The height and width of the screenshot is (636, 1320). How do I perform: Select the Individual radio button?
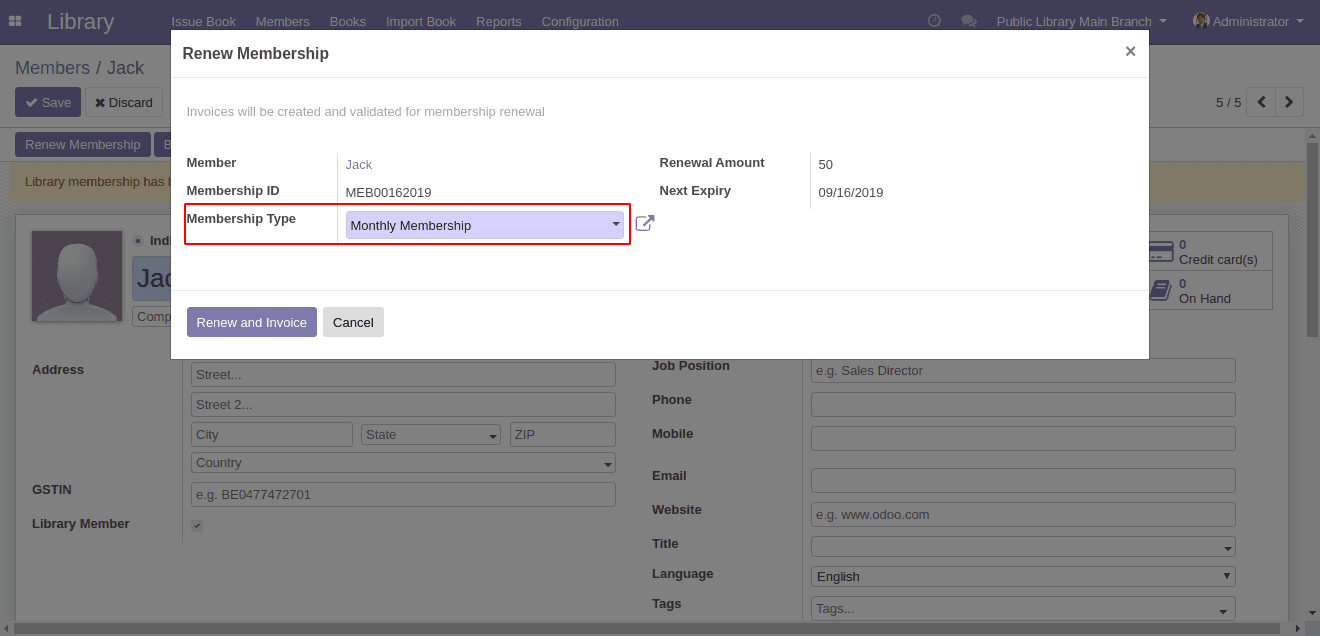[x=138, y=241]
